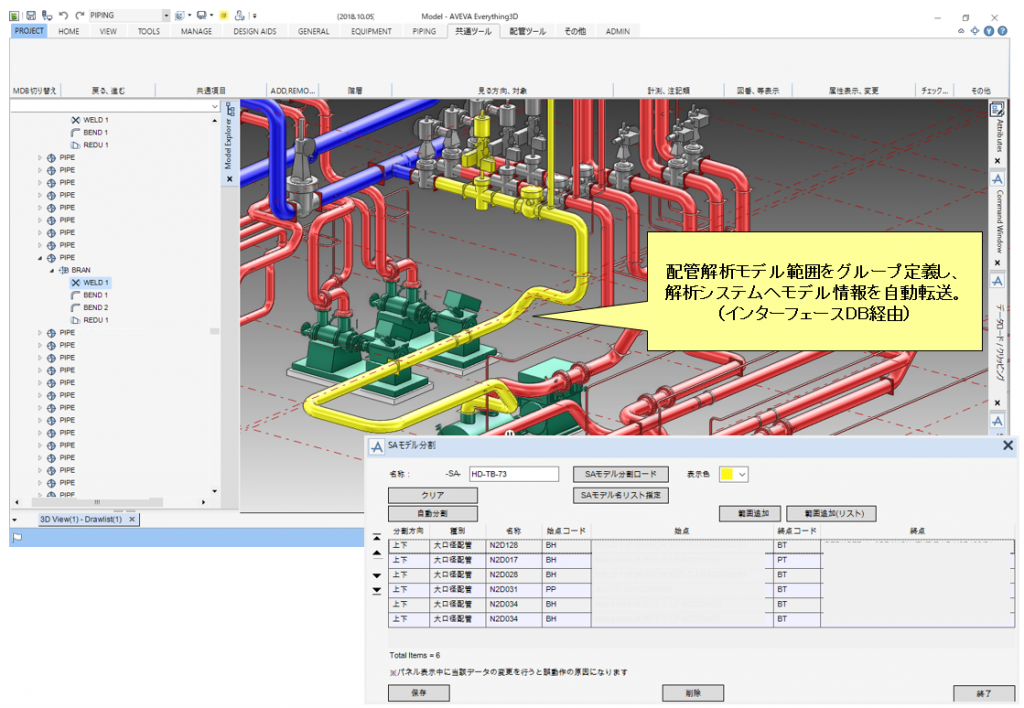
Task: Open the Attributes panel icon
Action: tap(997, 109)
